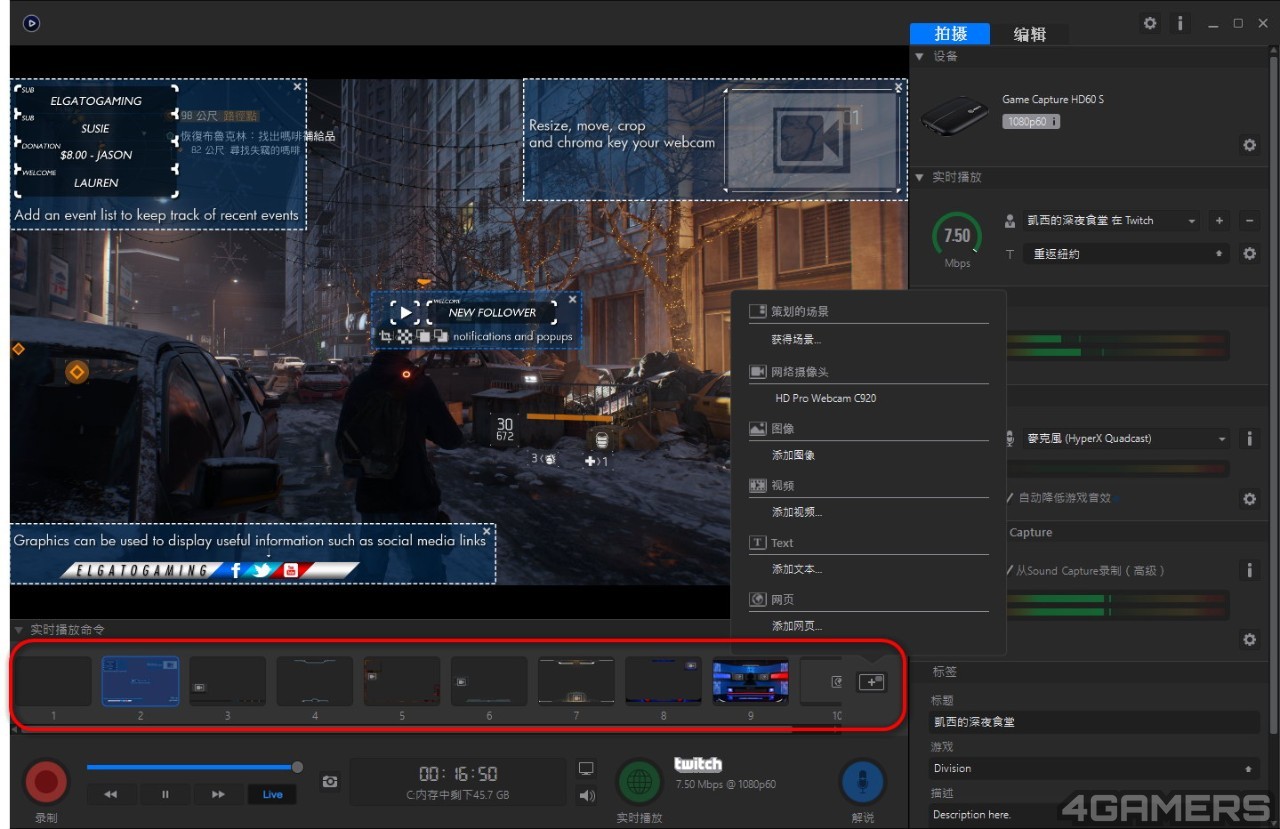Open the Division game dropdown

(x=1094, y=768)
